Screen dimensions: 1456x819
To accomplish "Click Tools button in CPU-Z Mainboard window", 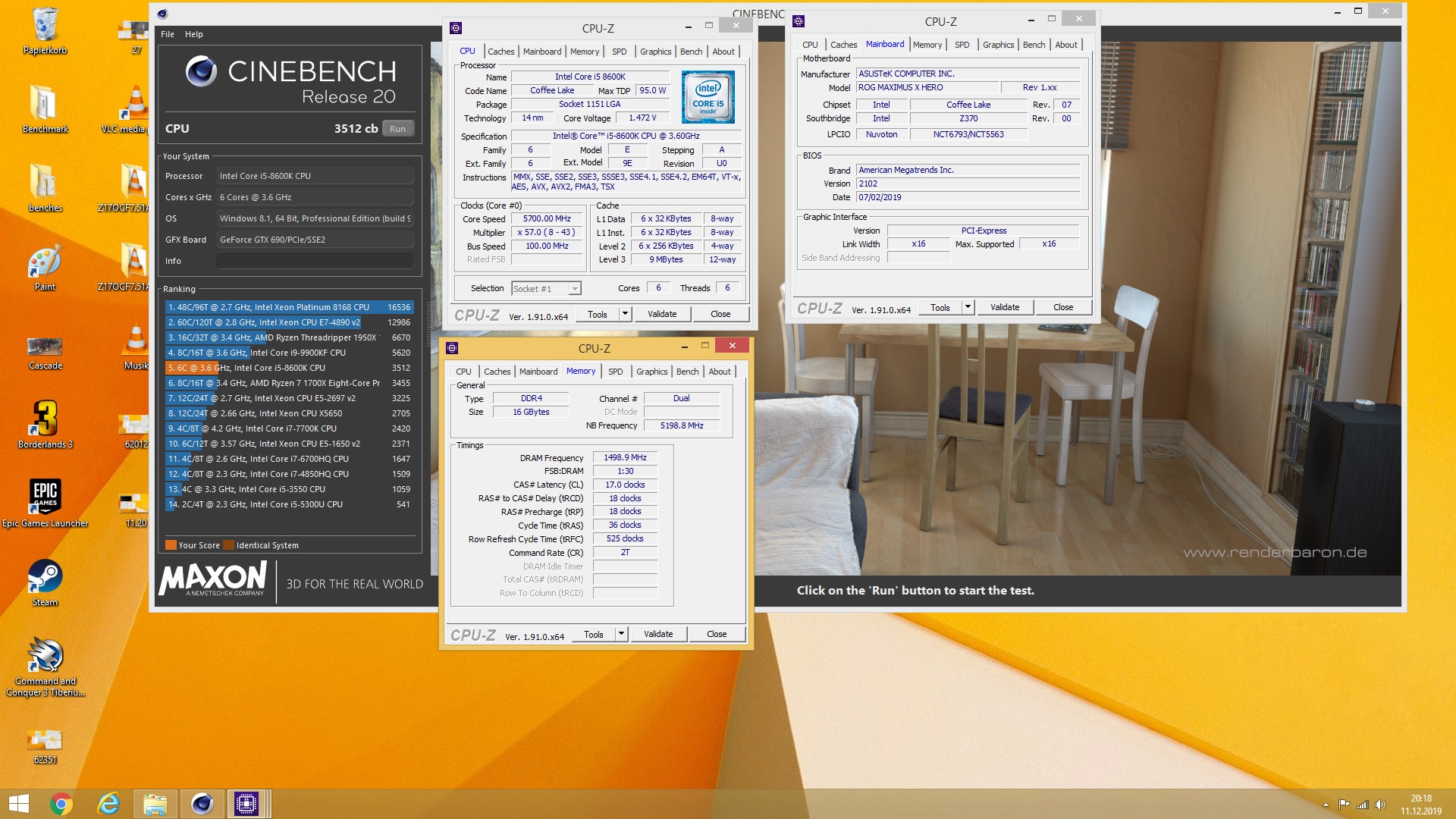I will 940,307.
